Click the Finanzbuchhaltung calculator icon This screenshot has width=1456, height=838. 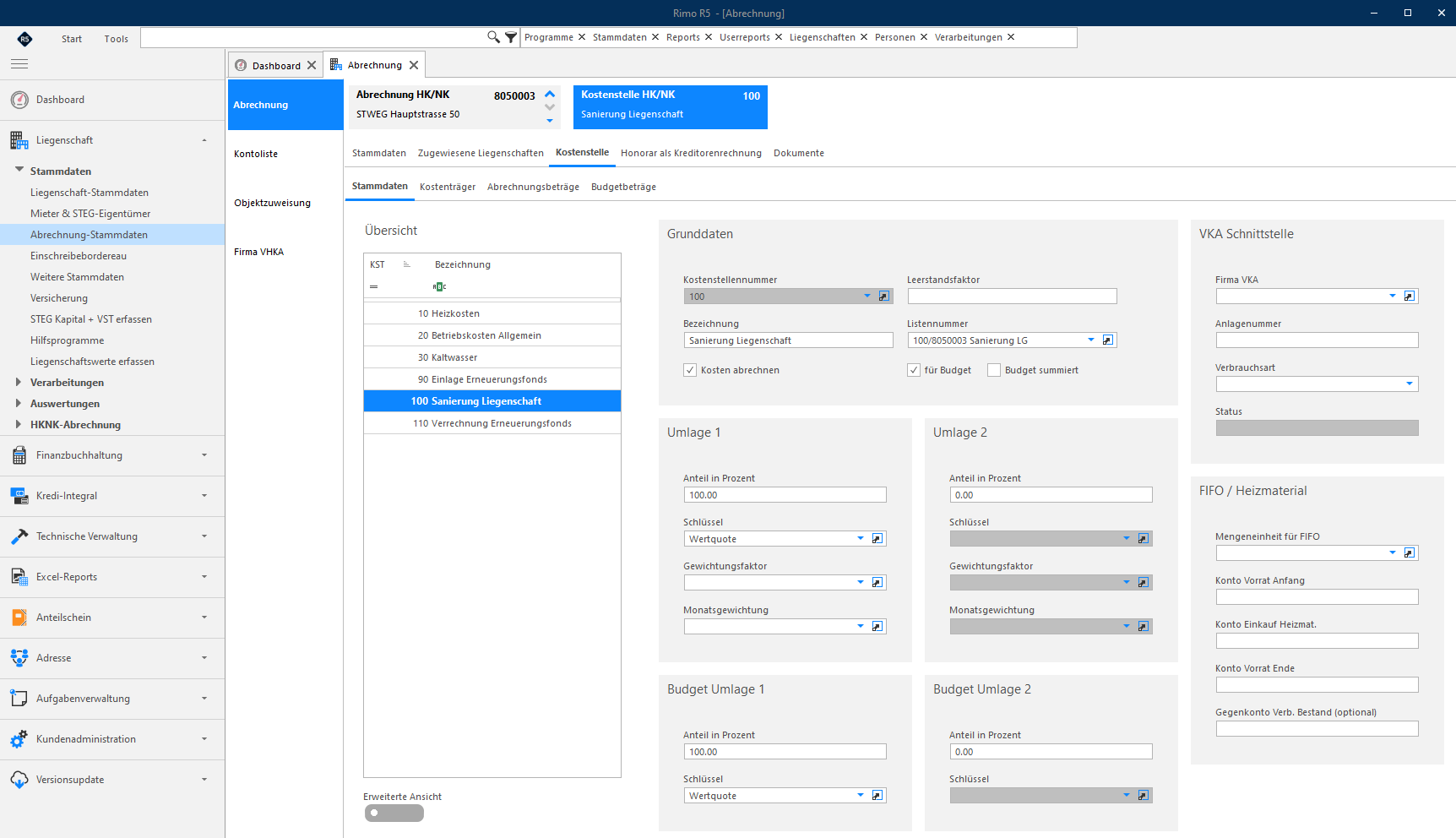(x=19, y=455)
